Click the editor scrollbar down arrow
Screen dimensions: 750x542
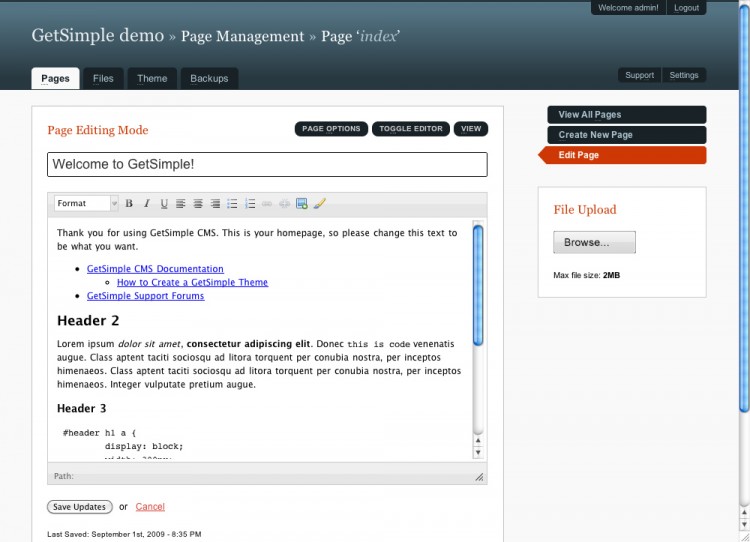point(478,453)
